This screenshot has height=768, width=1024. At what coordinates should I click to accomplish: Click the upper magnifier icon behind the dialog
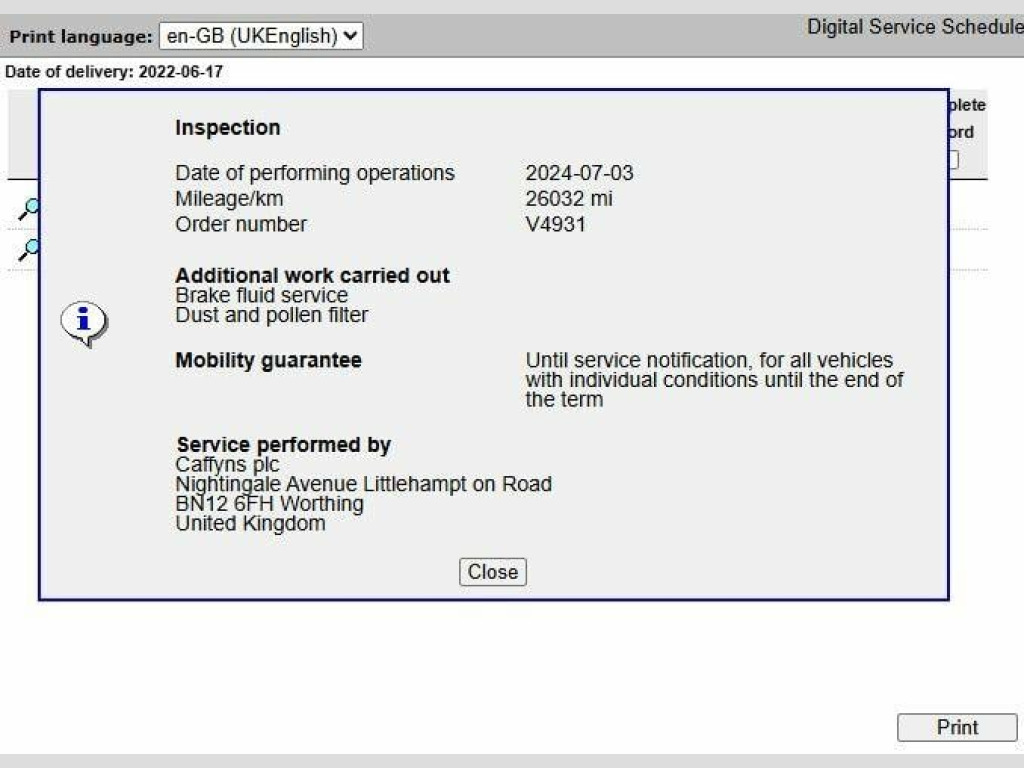(29, 208)
